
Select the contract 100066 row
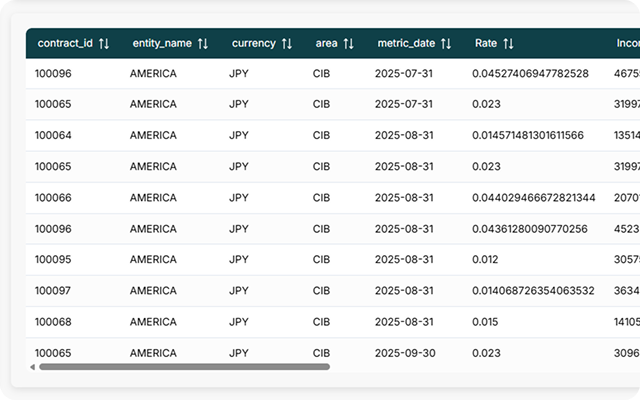[x=53, y=198]
